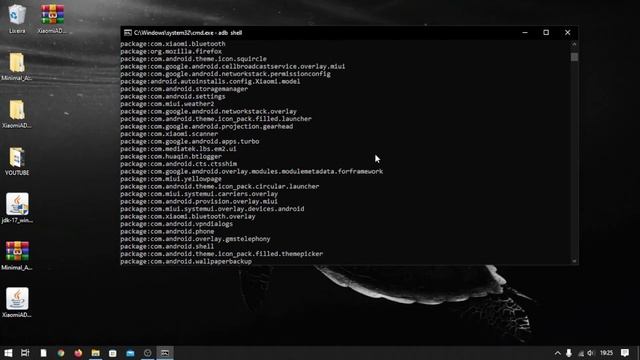Open the volume tray icon
The image size is (640, 360).
(590, 353)
